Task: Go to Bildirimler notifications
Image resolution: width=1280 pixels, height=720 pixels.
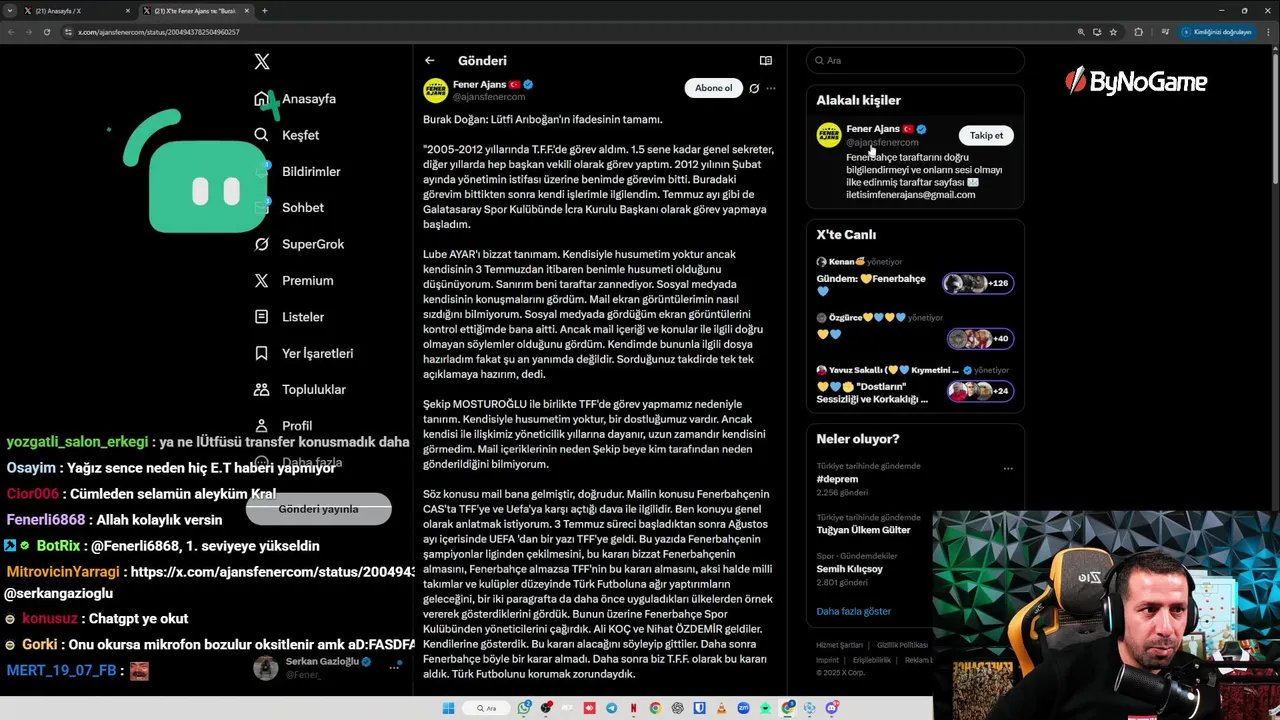Action: point(298,171)
